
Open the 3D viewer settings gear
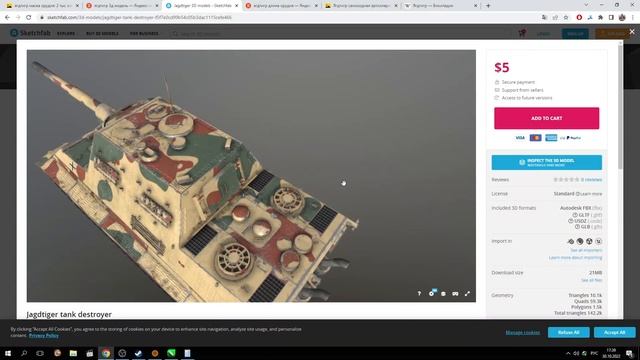click(x=431, y=293)
